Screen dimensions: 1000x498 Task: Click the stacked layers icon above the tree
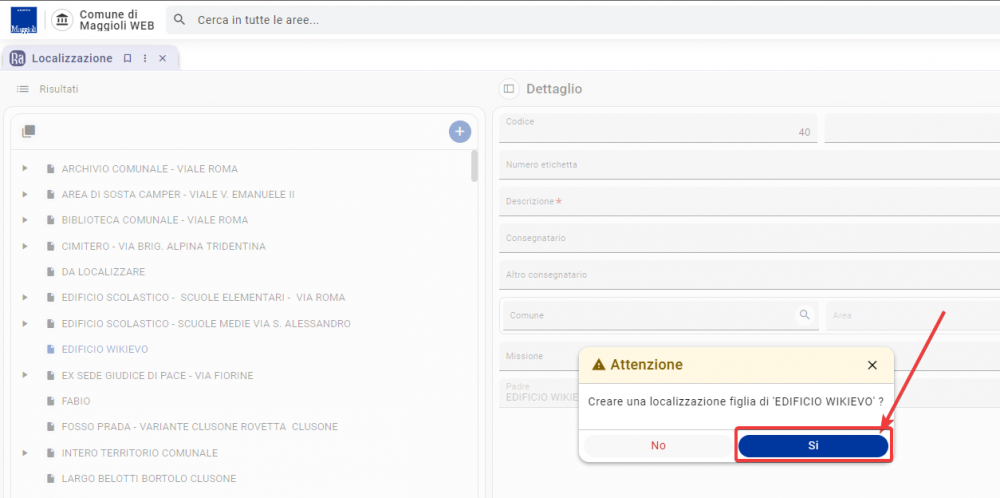[28, 131]
